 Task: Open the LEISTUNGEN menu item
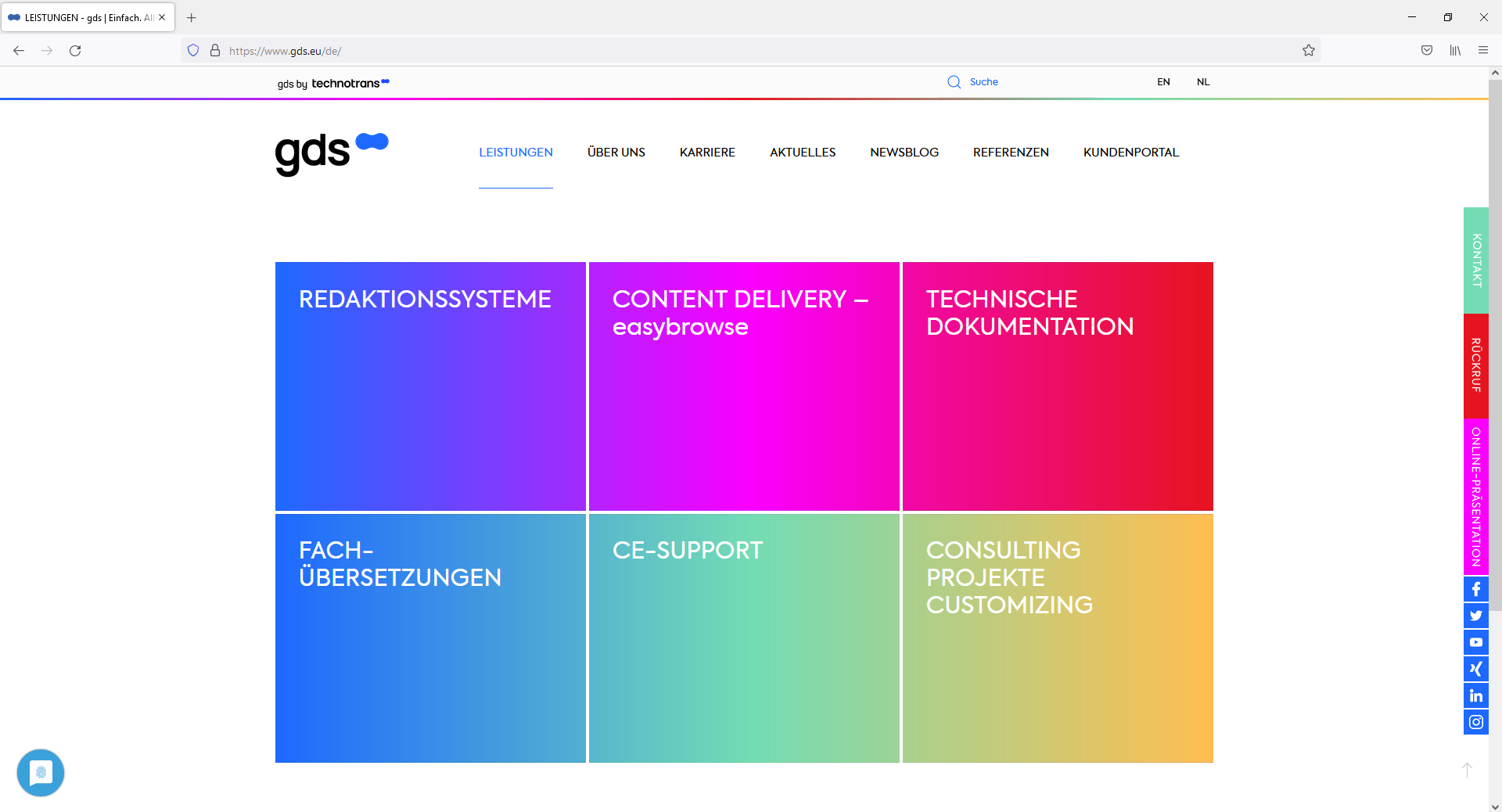pyautogui.click(x=516, y=153)
